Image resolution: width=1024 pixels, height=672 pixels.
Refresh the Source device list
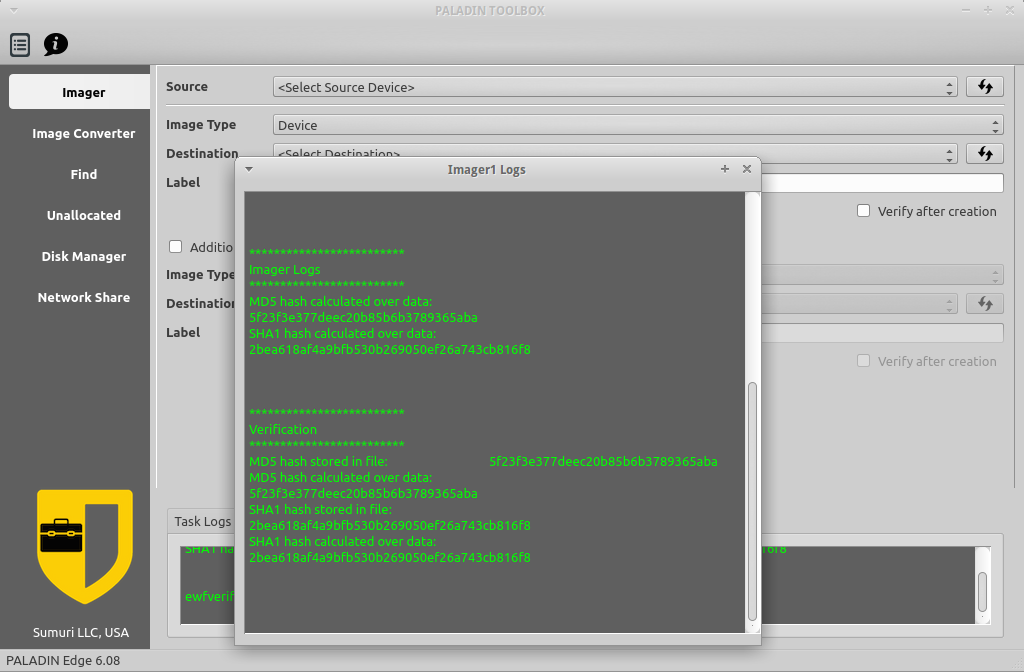985,87
